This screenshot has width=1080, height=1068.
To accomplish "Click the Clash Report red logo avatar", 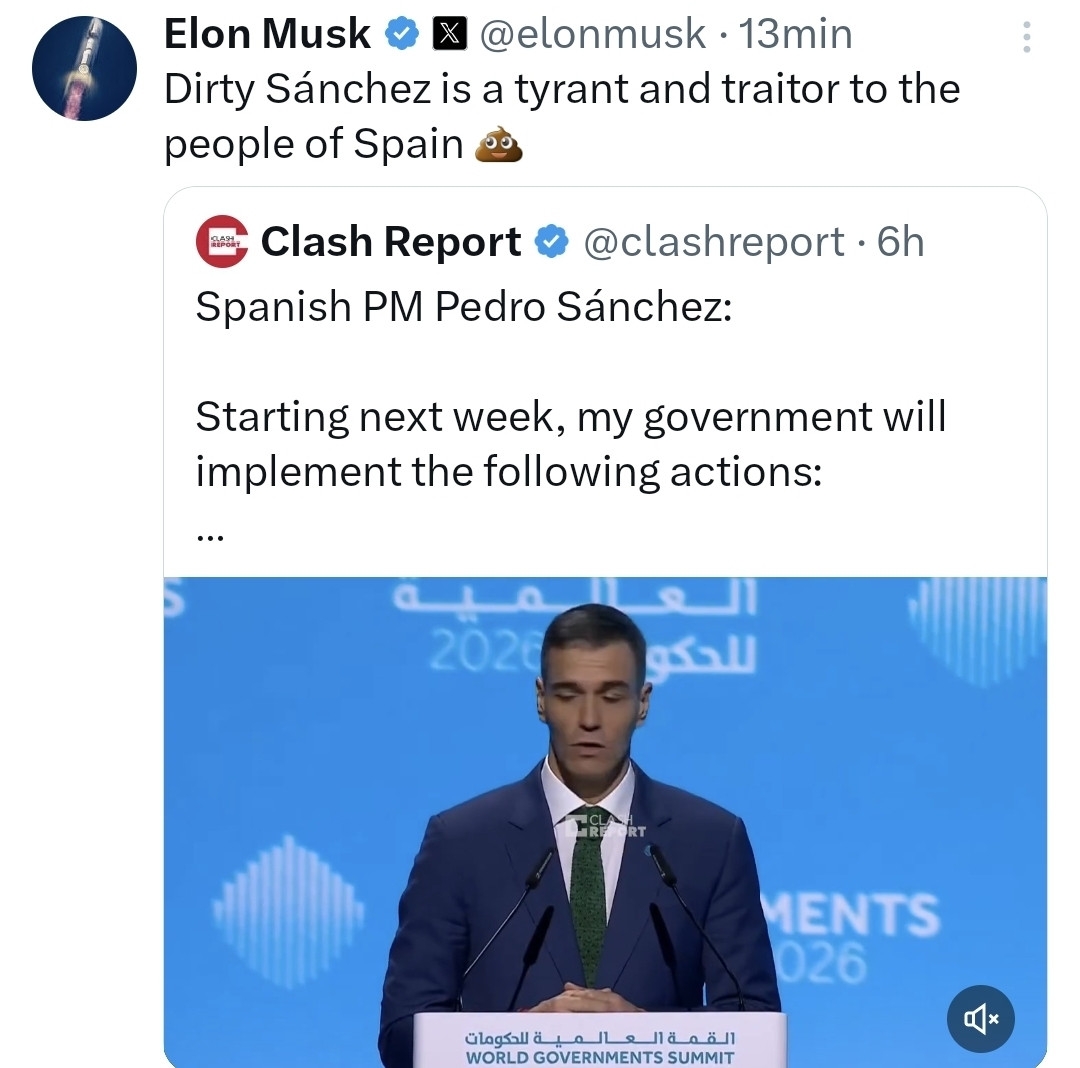I will coord(221,242).
